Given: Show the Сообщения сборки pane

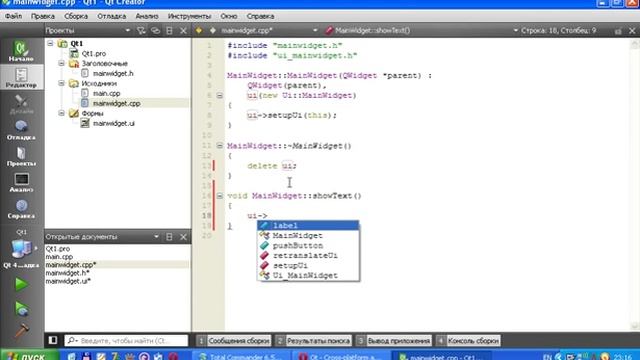Looking at the screenshot, I should (x=234, y=340).
